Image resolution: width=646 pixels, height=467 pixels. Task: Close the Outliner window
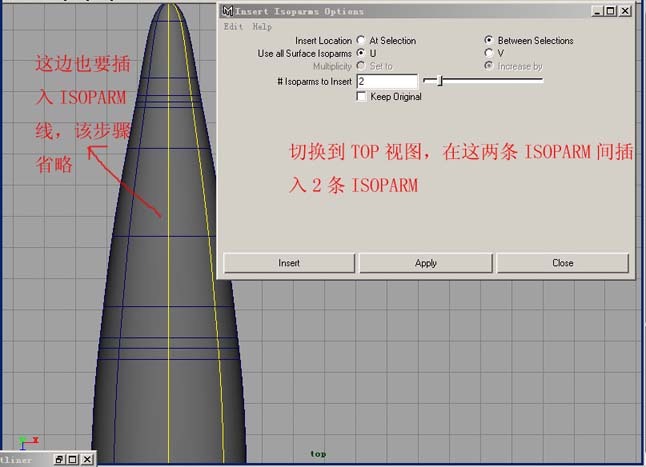click(x=87, y=459)
